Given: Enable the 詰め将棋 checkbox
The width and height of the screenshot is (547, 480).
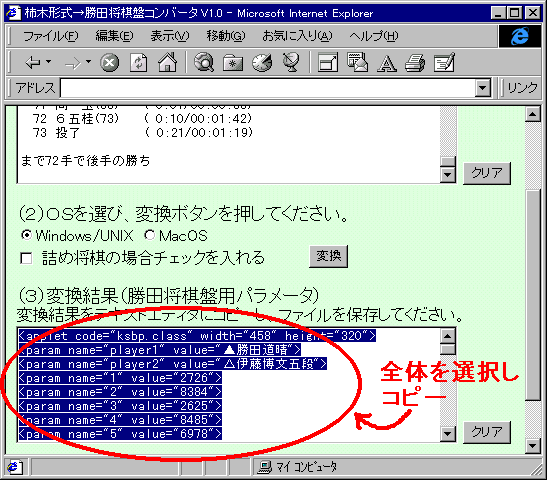Looking at the screenshot, I should pyautogui.click(x=27, y=258).
